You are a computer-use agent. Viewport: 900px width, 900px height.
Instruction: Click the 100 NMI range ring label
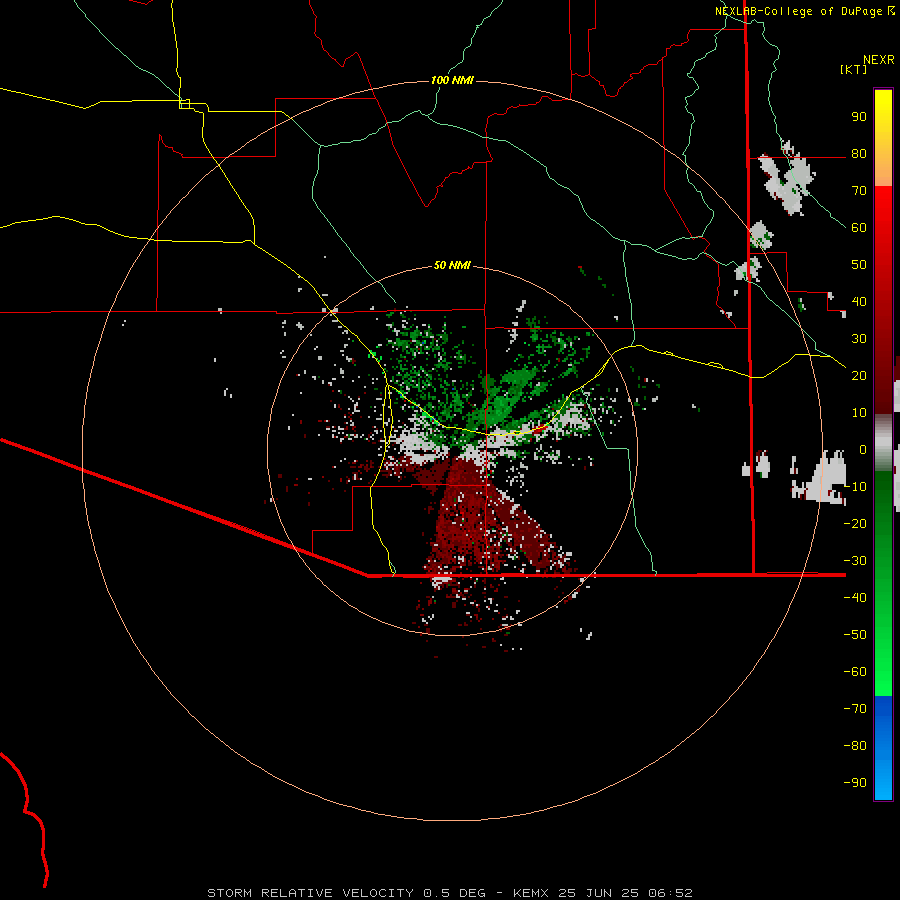click(x=452, y=80)
